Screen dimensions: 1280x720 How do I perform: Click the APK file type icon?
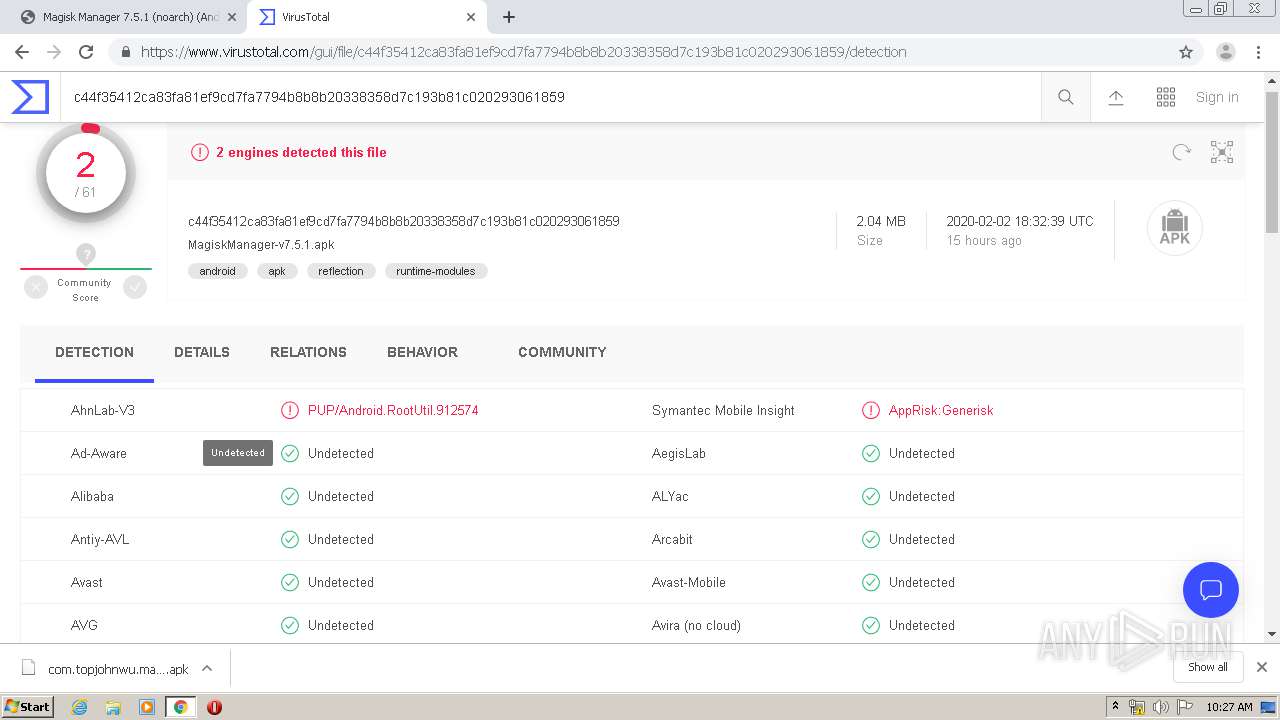(x=1175, y=228)
